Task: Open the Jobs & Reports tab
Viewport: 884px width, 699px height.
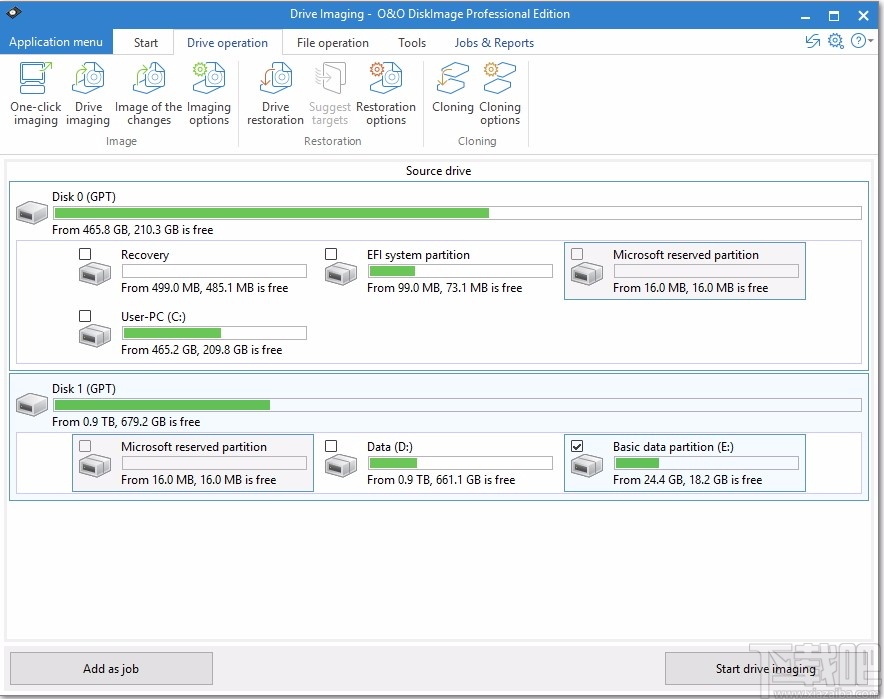Action: (494, 42)
